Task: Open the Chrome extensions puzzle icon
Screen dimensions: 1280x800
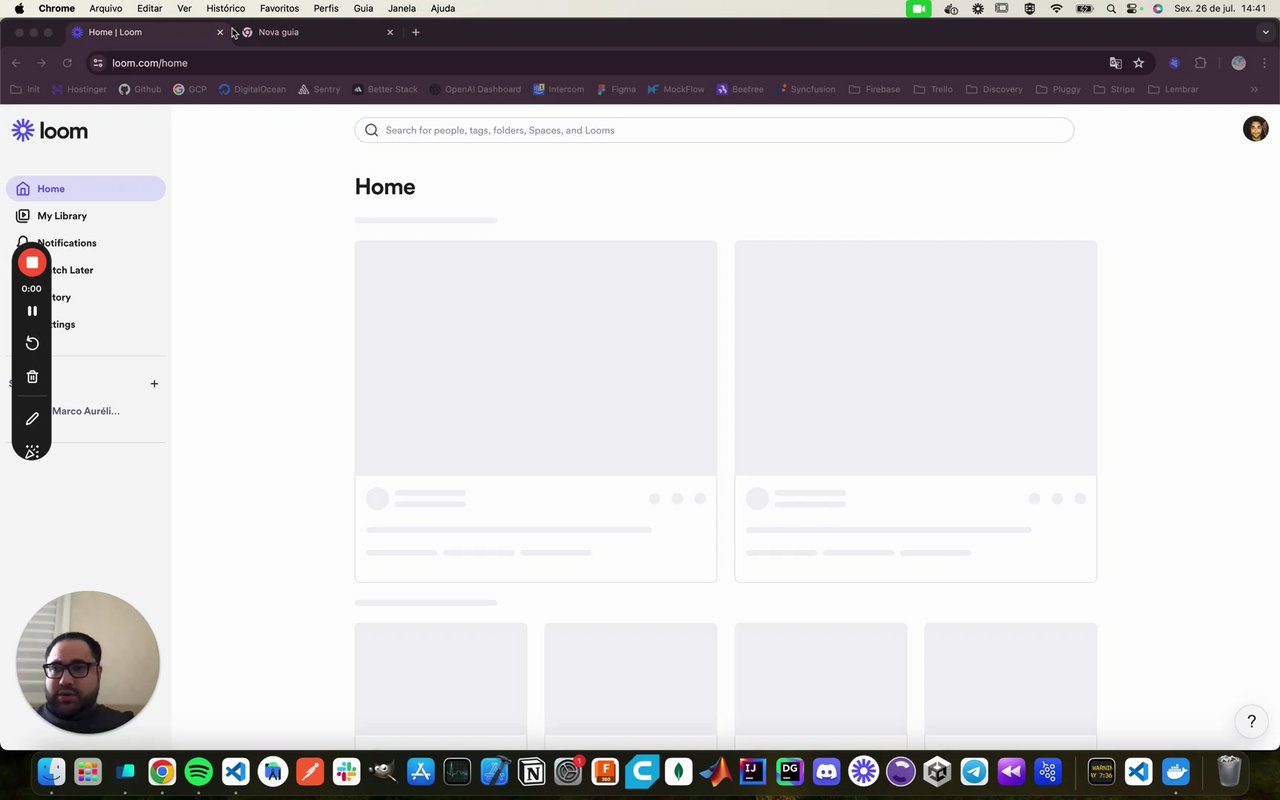Action: tap(1201, 63)
